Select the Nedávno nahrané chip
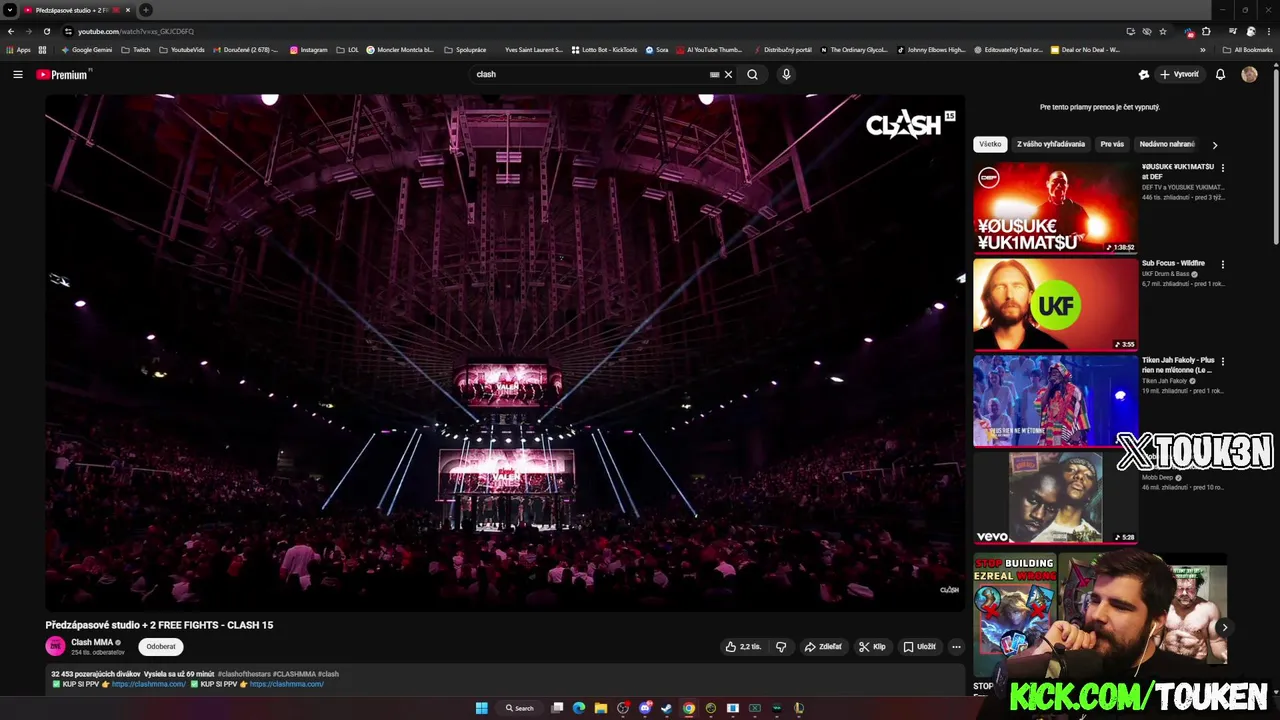 point(1167,144)
